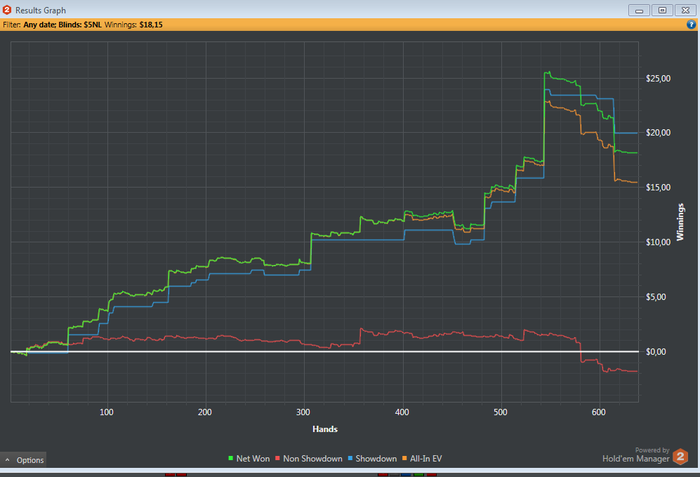Click the red app icon in title bar
Image resolution: width=700 pixels, height=477 pixels.
coord(7,9)
